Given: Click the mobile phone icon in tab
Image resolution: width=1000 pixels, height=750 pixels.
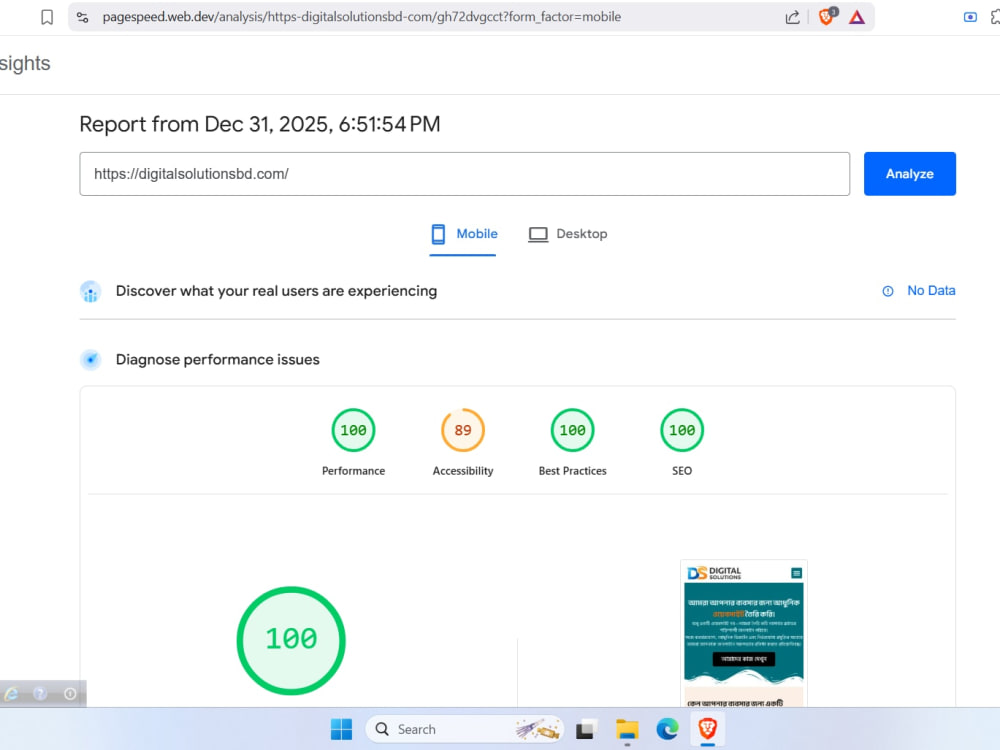Looking at the screenshot, I should [438, 234].
